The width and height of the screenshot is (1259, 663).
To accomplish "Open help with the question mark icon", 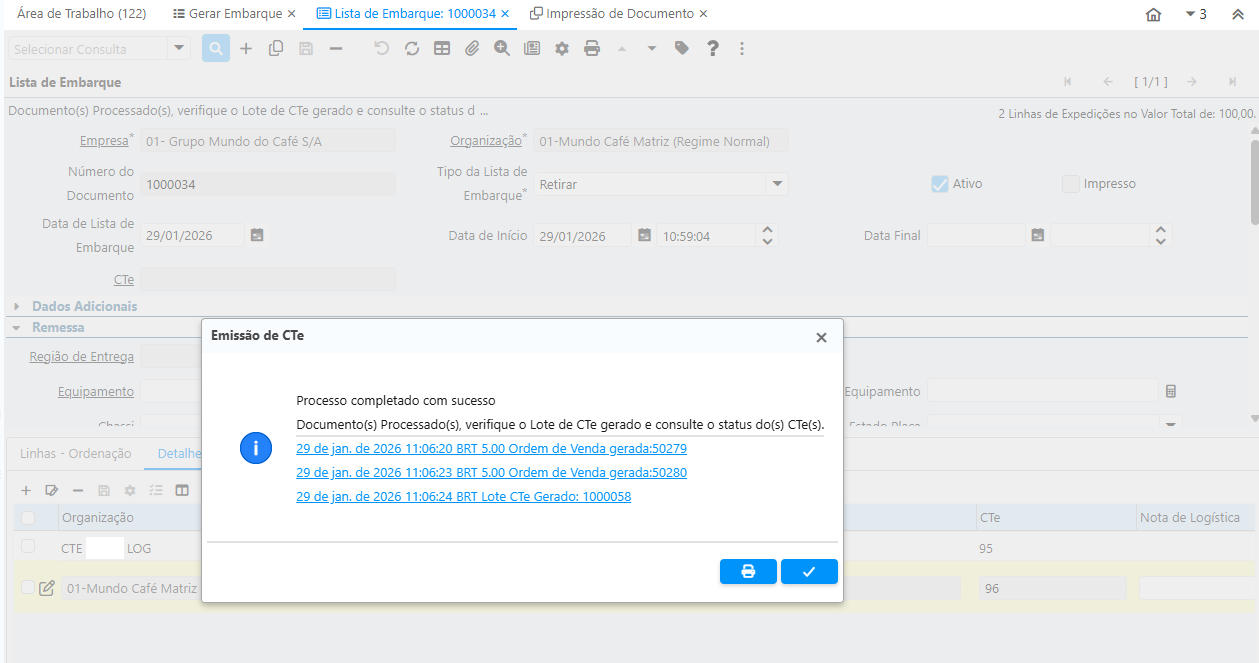I will [712, 48].
